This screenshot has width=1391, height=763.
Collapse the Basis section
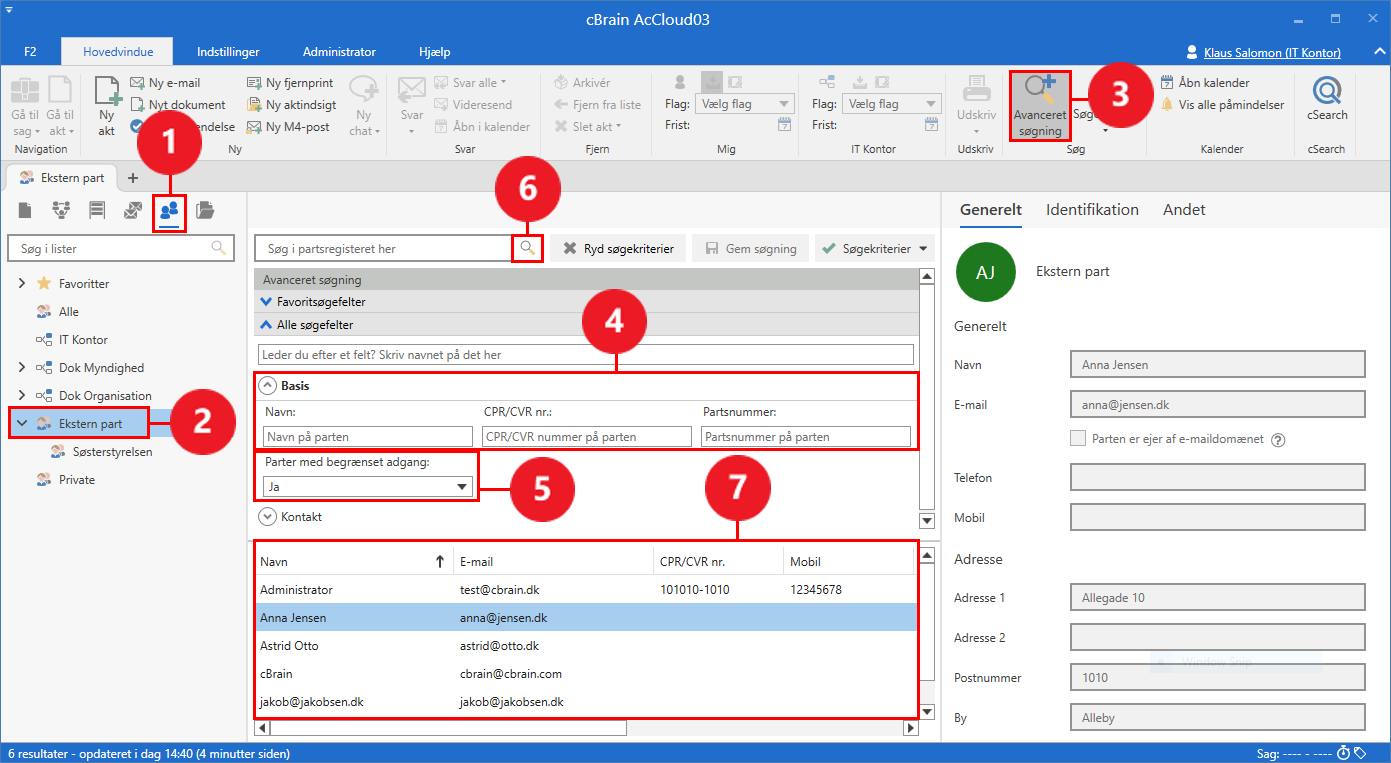(x=268, y=385)
